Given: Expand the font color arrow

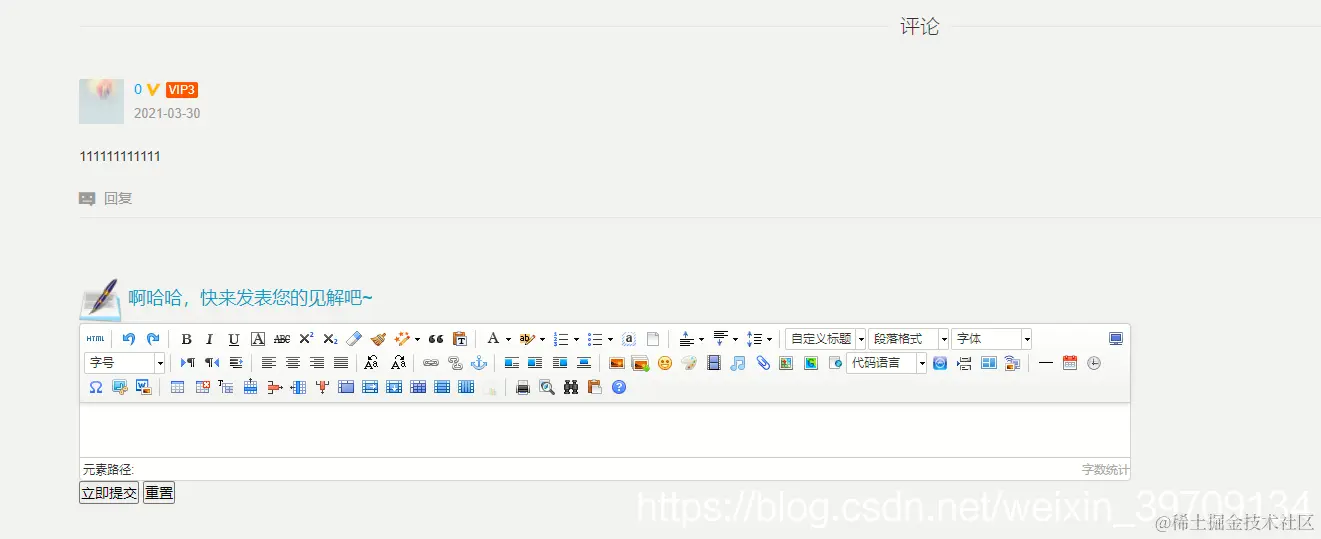Looking at the screenshot, I should 508,339.
